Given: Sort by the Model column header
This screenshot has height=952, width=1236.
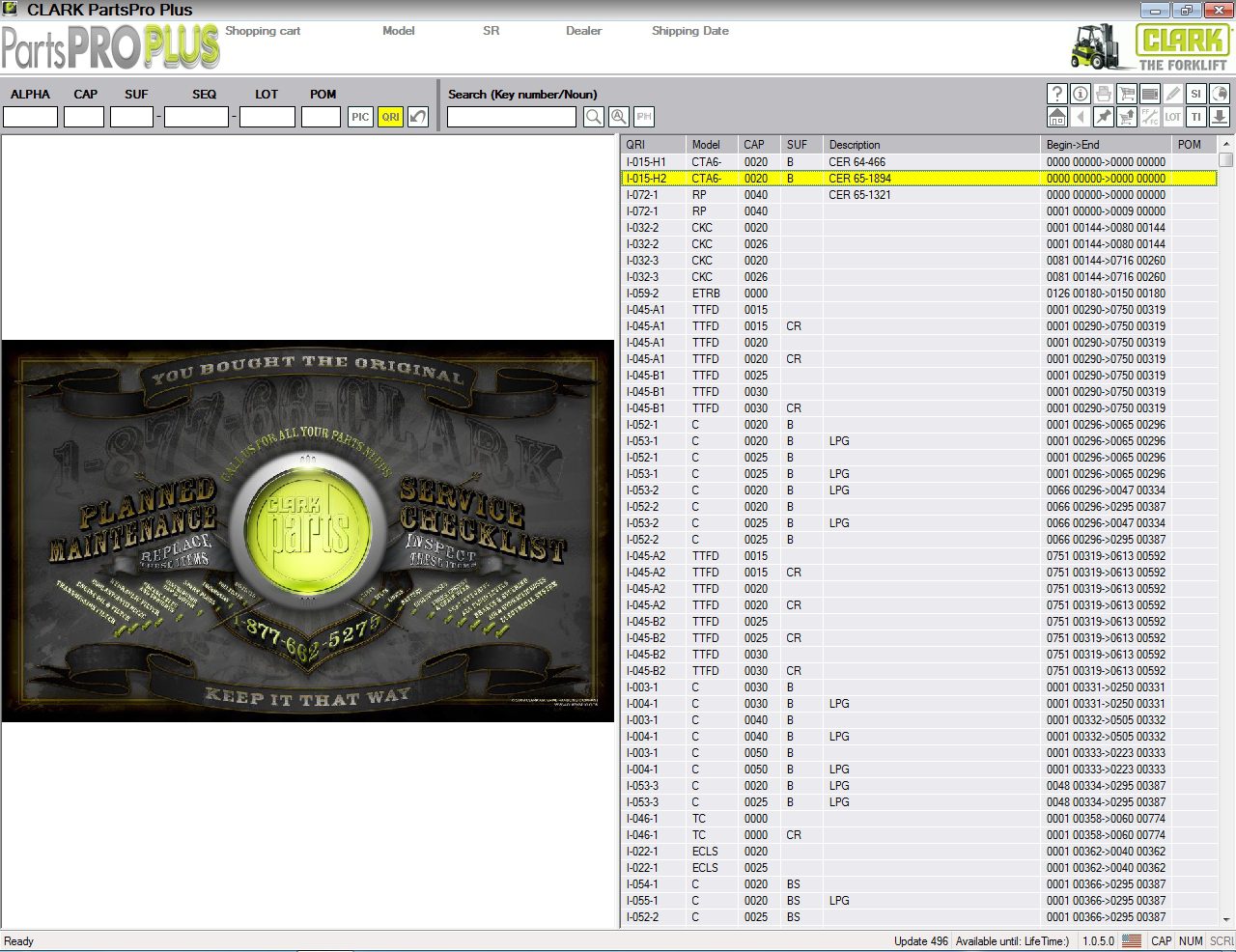Looking at the screenshot, I should (712, 145).
